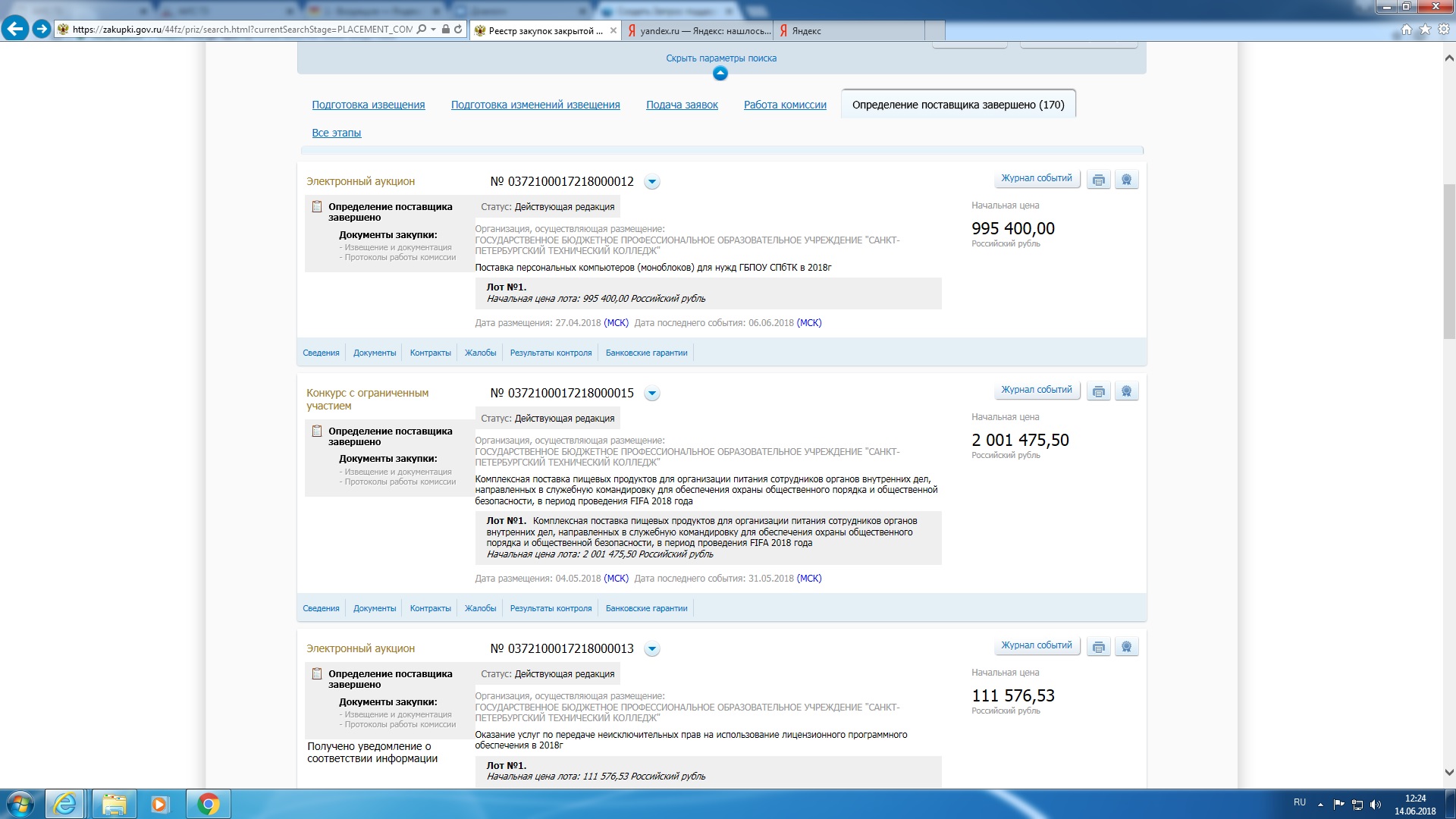This screenshot has width=1456, height=819.
Task: Open media player taskbar icon
Action: (160, 804)
